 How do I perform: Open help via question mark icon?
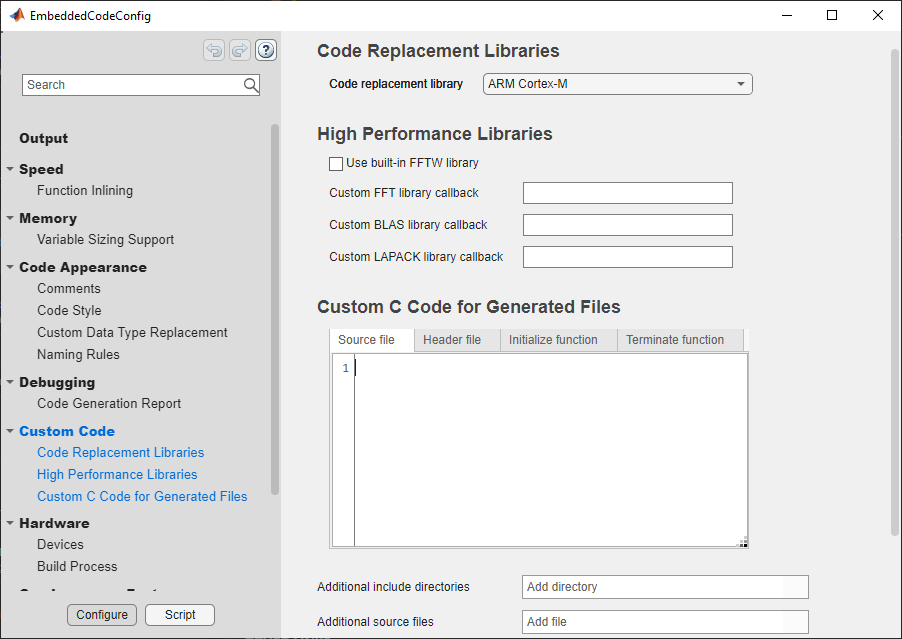point(266,51)
